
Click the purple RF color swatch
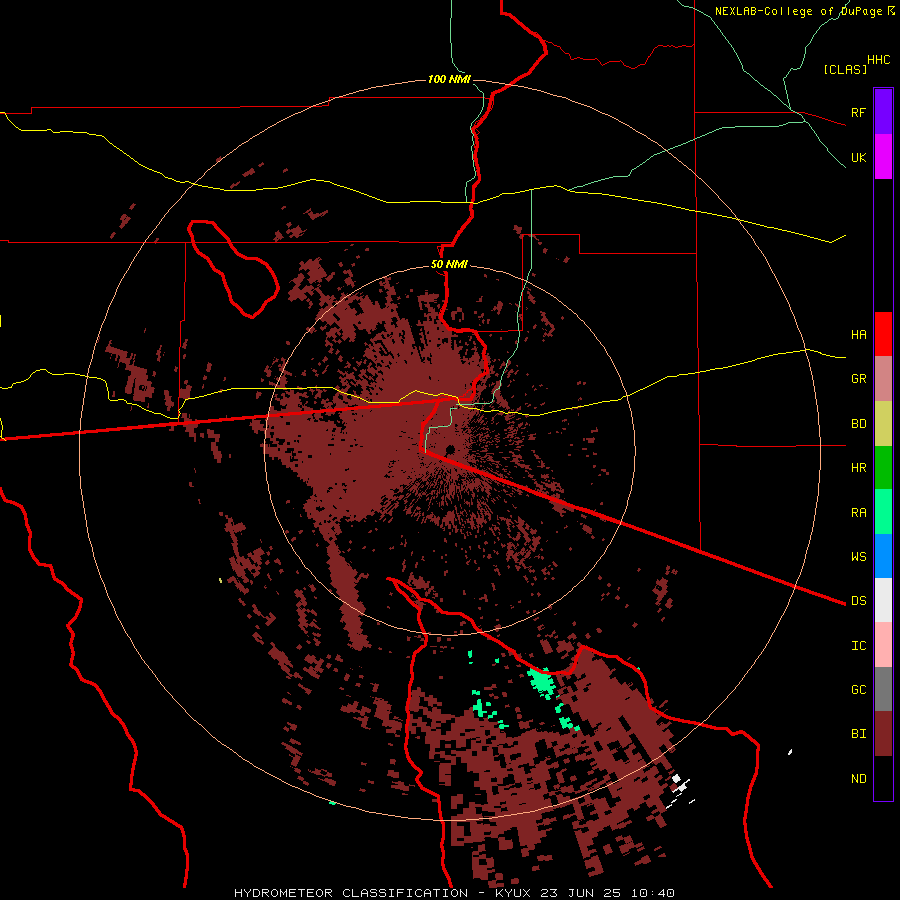[883, 112]
